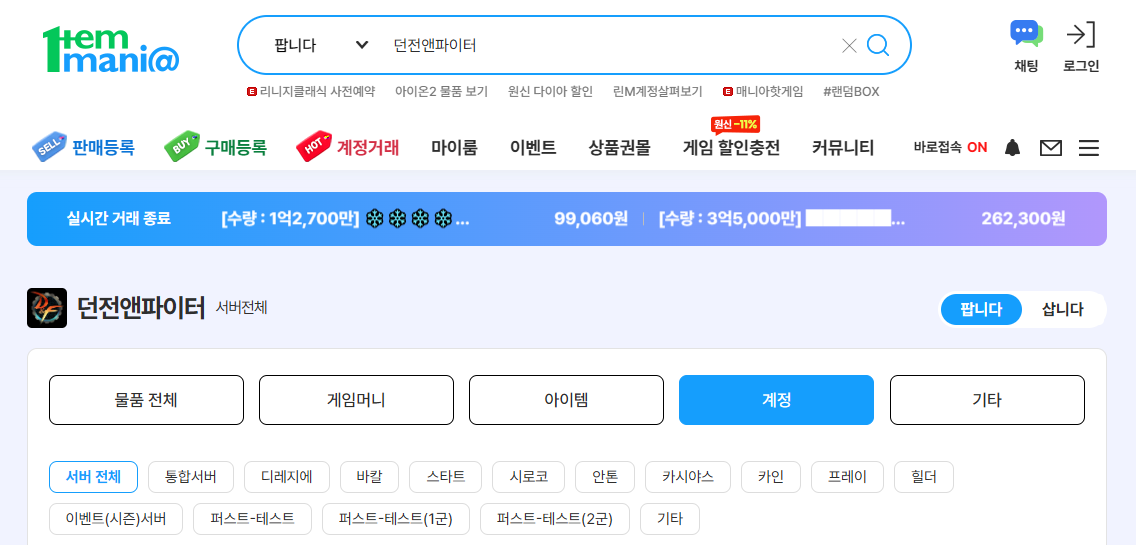The width and height of the screenshot is (1136, 545).
Task: Click the Dungeon & Fighter game thumbnail
Action: click(47, 308)
